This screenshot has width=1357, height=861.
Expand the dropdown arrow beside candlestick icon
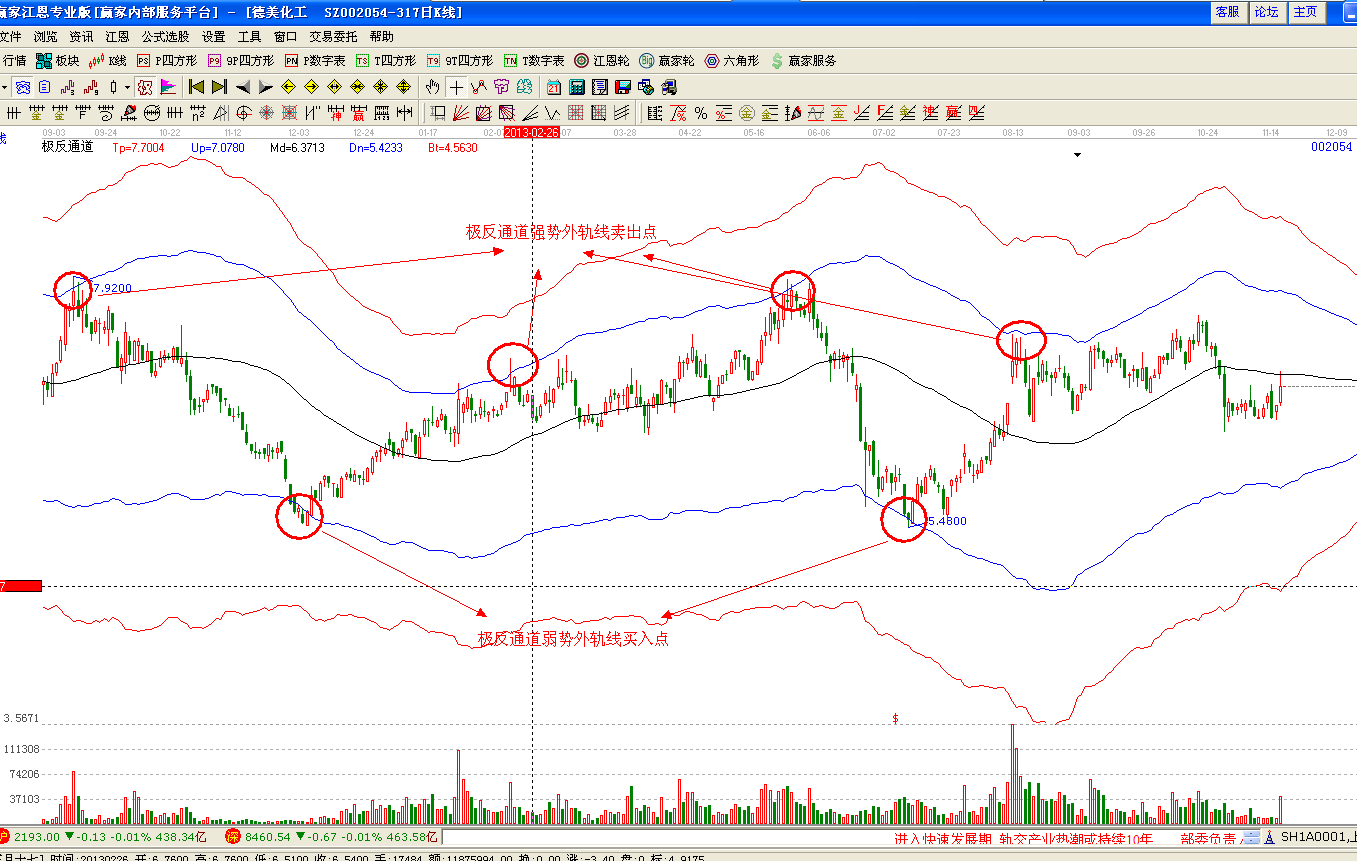click(127, 87)
